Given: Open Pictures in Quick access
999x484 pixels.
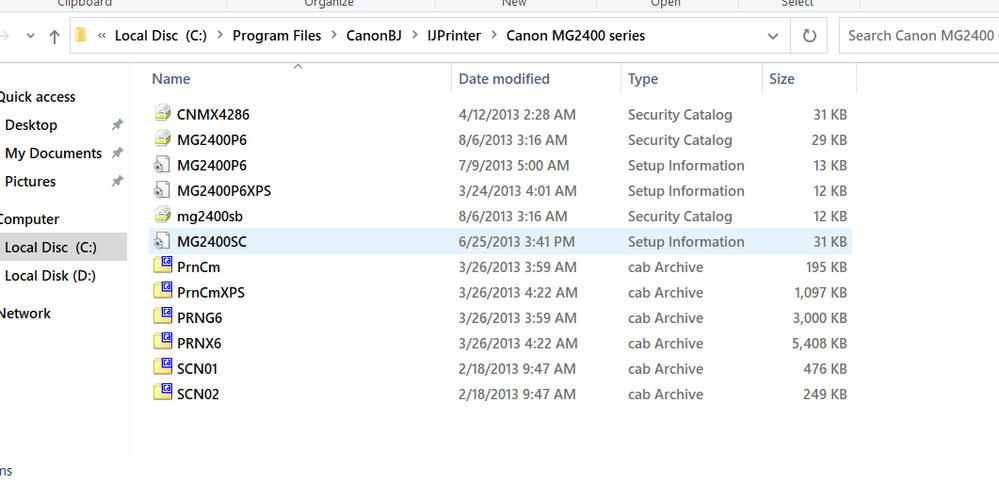Looking at the screenshot, I should (x=30, y=182).
